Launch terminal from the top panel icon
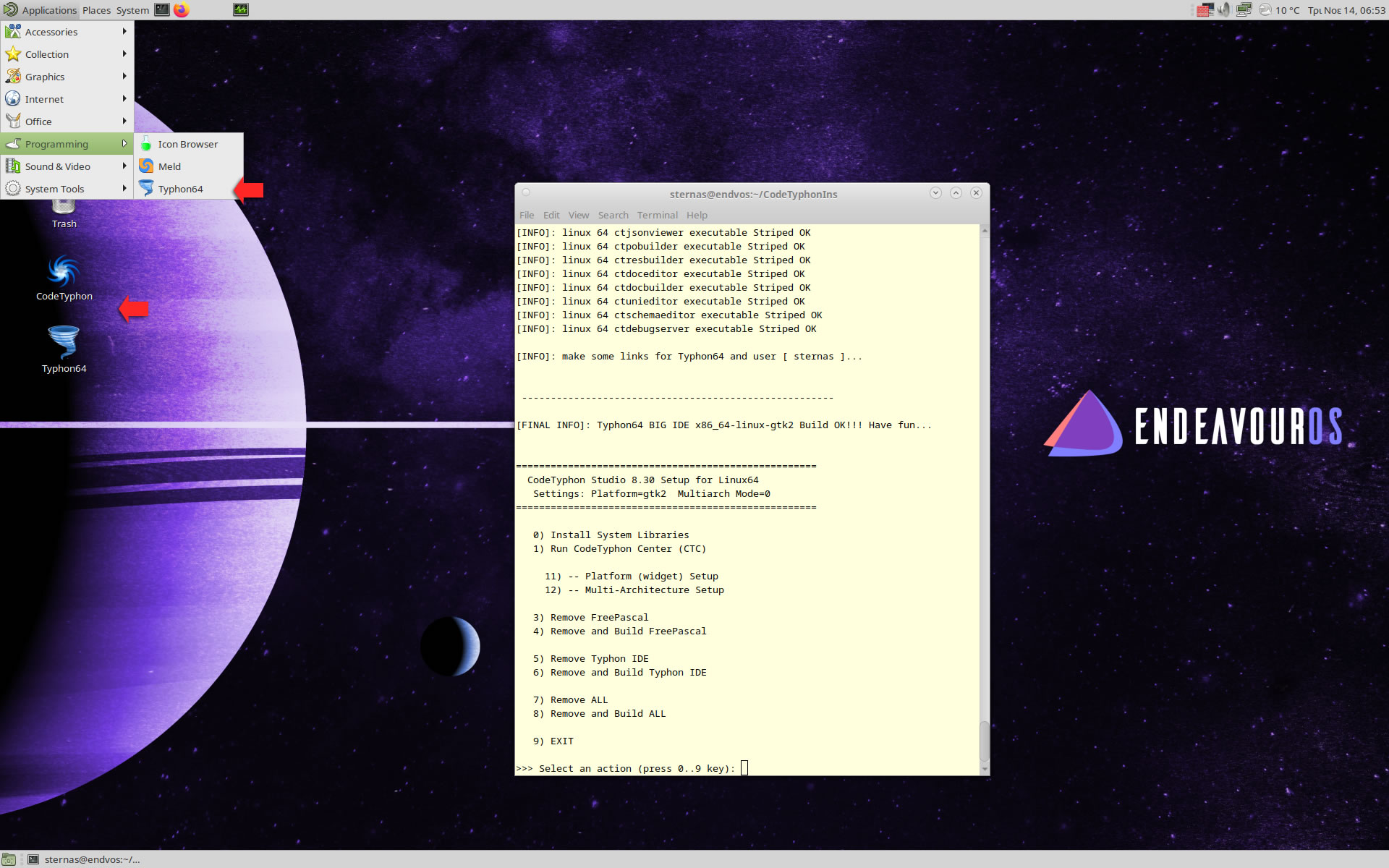 (162, 10)
